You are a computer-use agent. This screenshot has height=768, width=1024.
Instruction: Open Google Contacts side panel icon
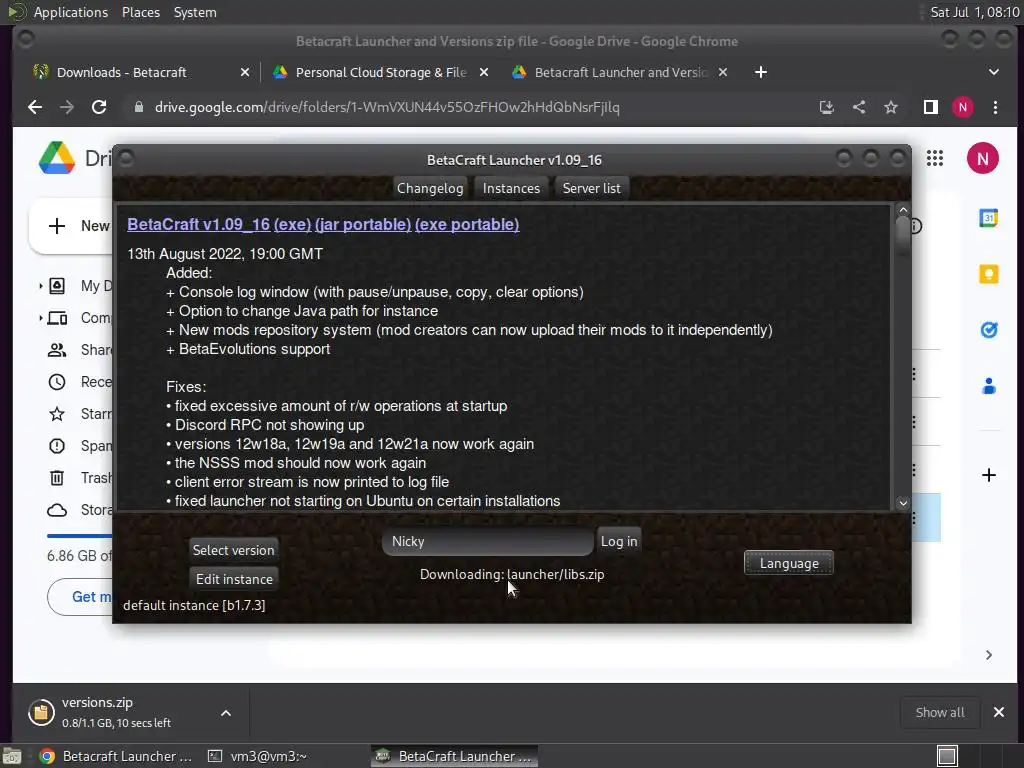coord(989,386)
